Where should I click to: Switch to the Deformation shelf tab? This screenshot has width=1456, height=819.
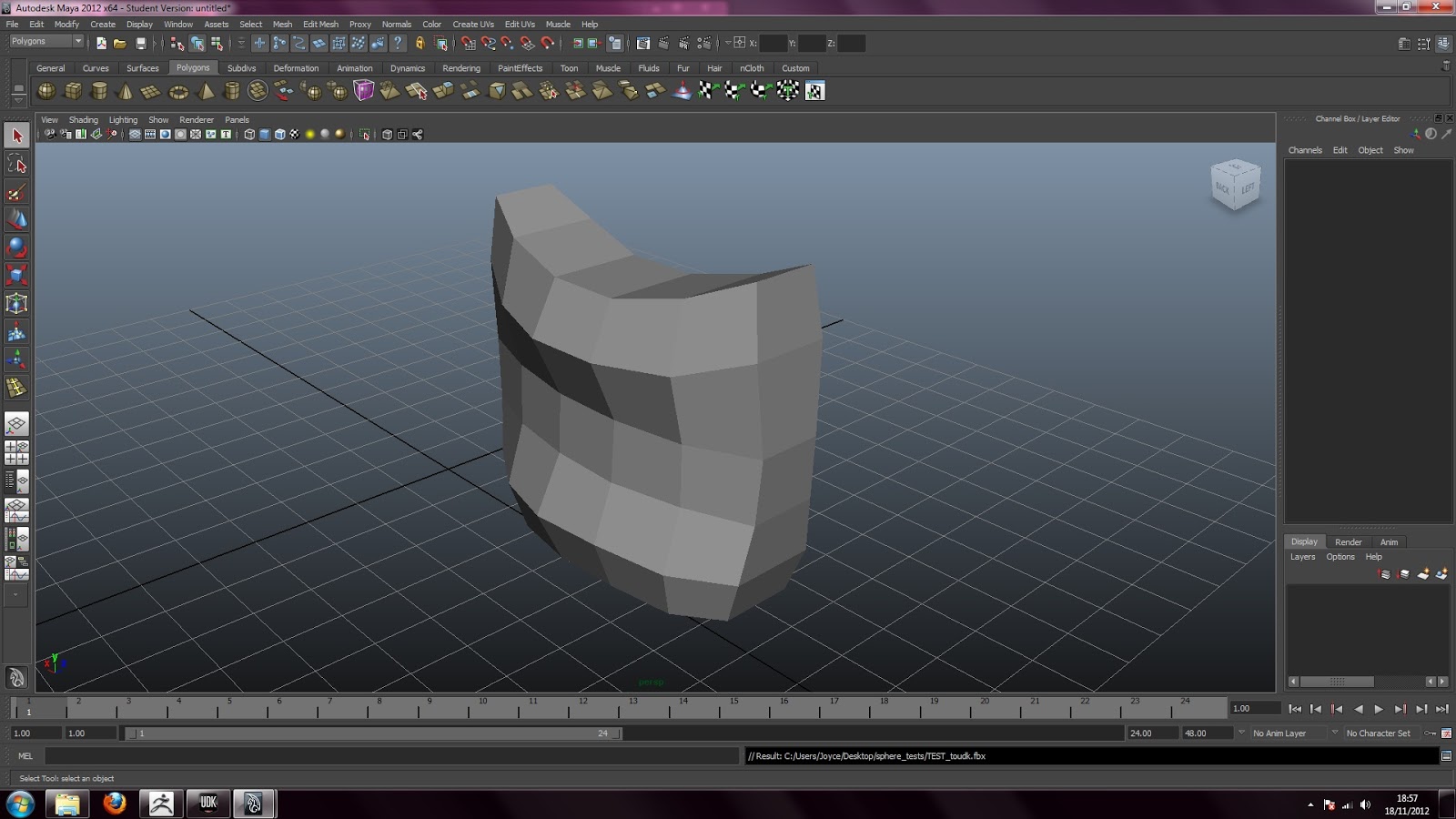pyautogui.click(x=296, y=68)
